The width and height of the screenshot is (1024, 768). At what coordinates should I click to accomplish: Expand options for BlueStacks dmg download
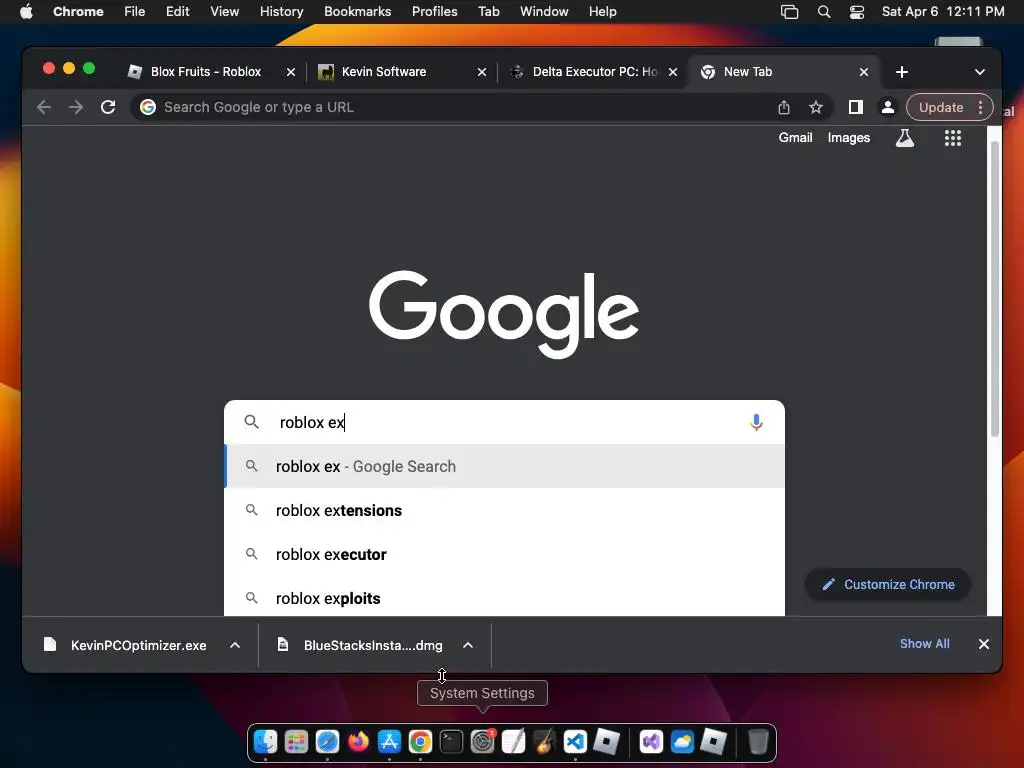[x=468, y=645]
